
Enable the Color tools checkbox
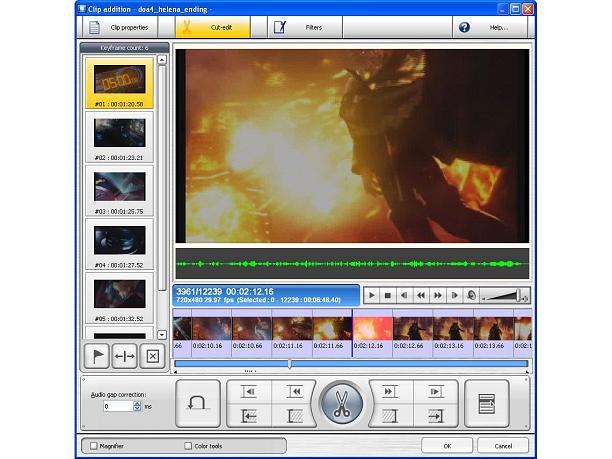click(188, 446)
